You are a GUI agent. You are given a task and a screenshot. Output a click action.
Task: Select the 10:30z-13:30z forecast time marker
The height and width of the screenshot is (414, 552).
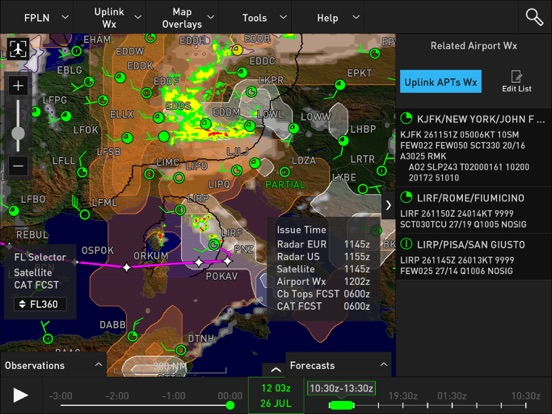coord(341,388)
